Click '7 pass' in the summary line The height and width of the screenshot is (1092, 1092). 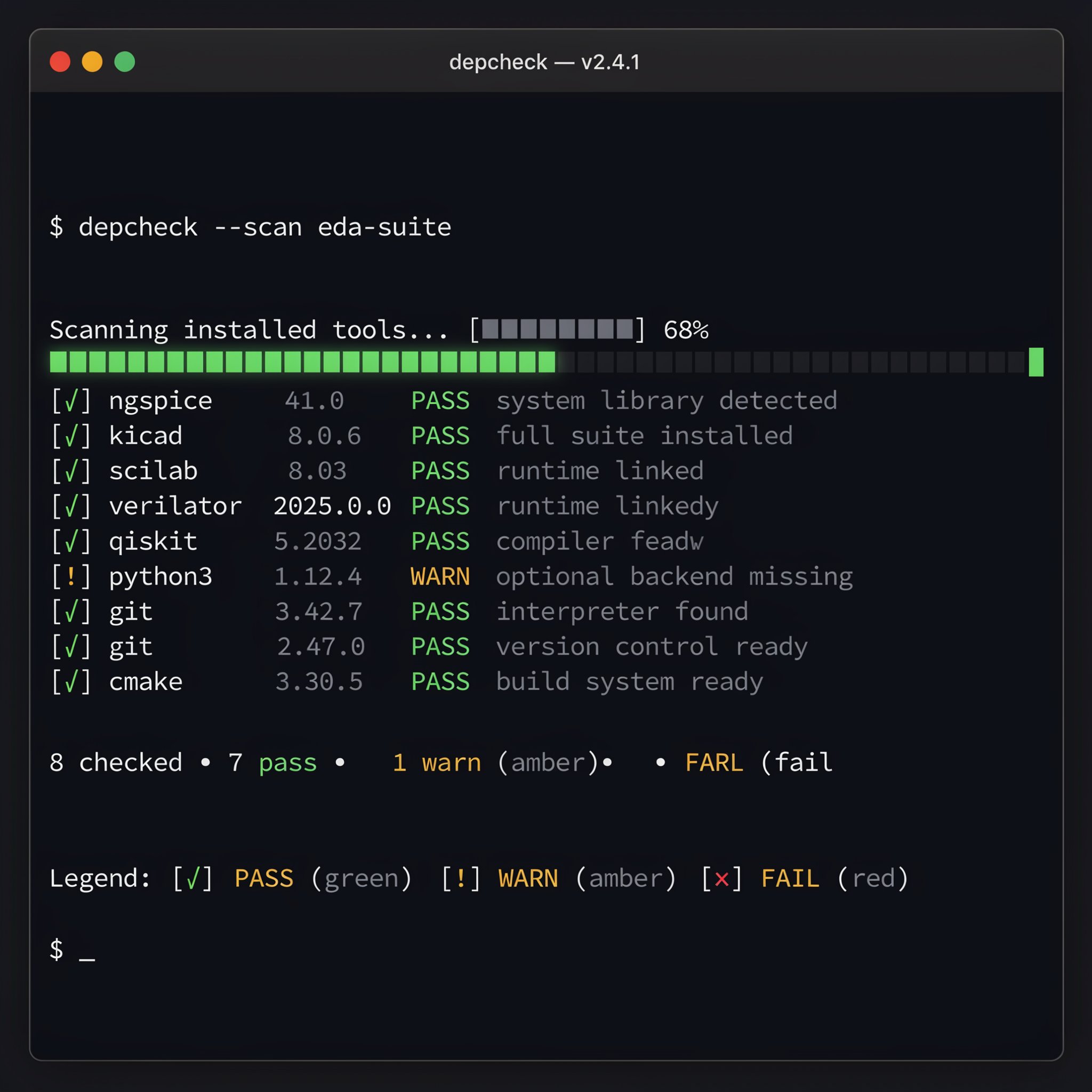(x=272, y=764)
